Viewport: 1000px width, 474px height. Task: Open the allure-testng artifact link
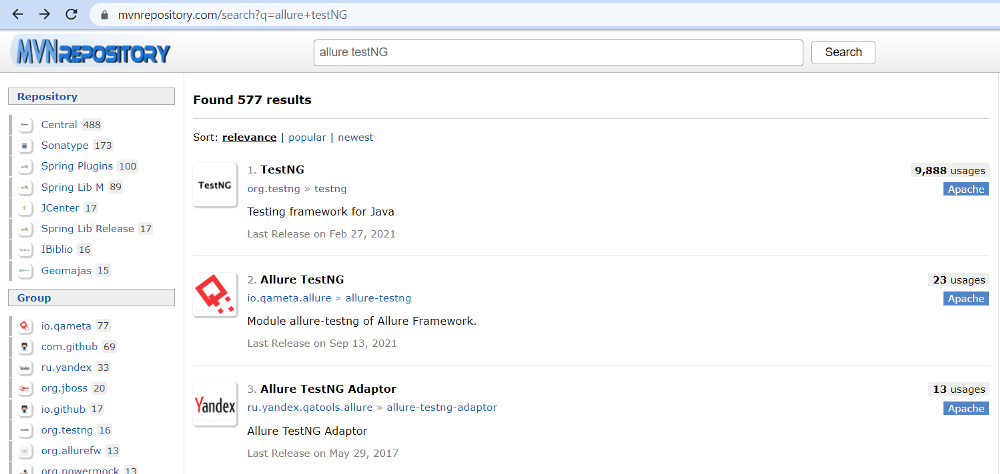click(x=378, y=298)
